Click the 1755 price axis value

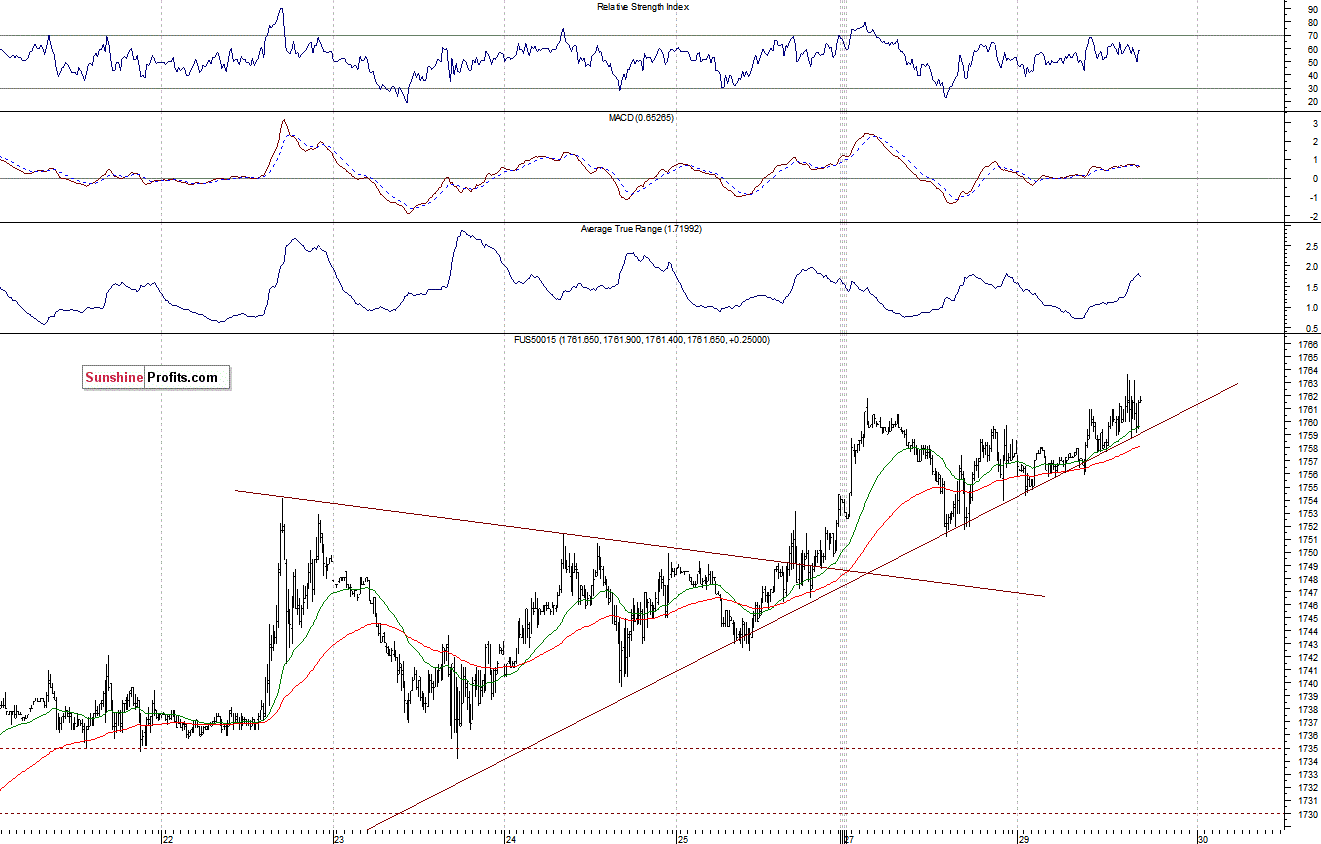pos(1307,488)
